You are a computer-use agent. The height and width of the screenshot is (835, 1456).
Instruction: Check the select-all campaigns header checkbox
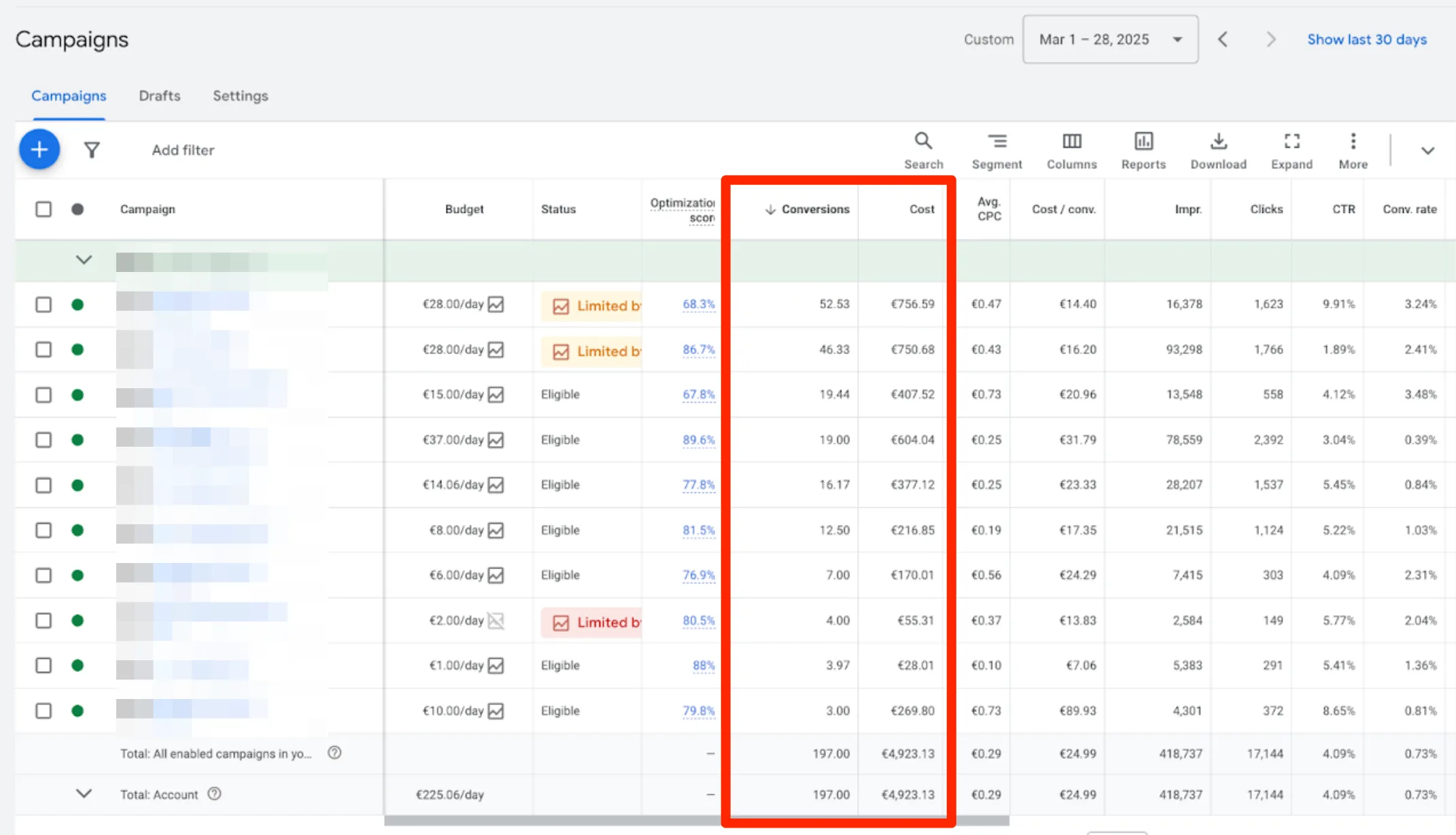pyautogui.click(x=44, y=209)
